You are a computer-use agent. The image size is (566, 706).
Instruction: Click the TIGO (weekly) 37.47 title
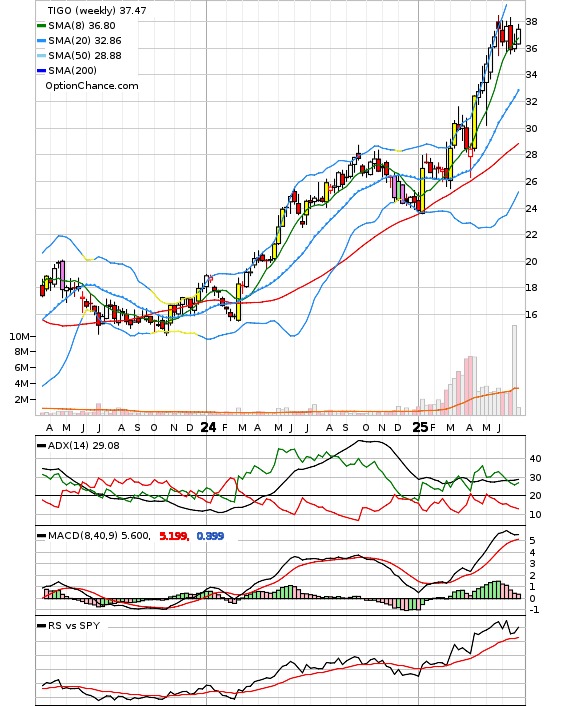click(97, 10)
